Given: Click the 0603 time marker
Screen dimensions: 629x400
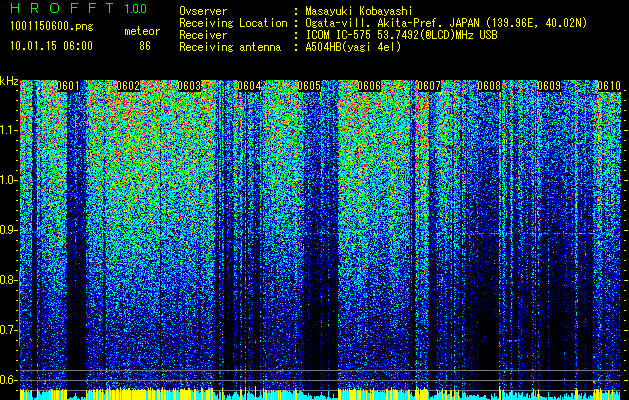Looking at the screenshot, I should tap(189, 86).
